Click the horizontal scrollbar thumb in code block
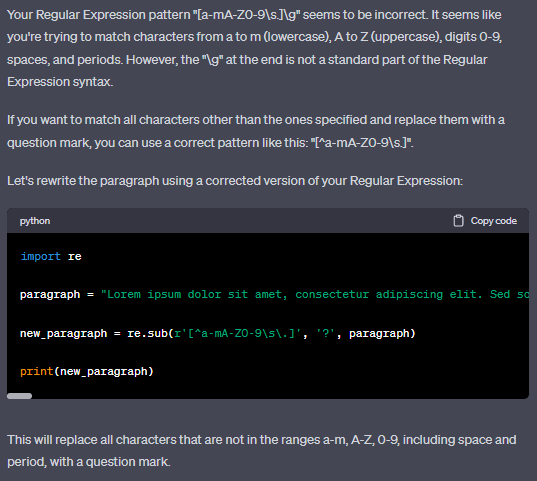 [20, 396]
